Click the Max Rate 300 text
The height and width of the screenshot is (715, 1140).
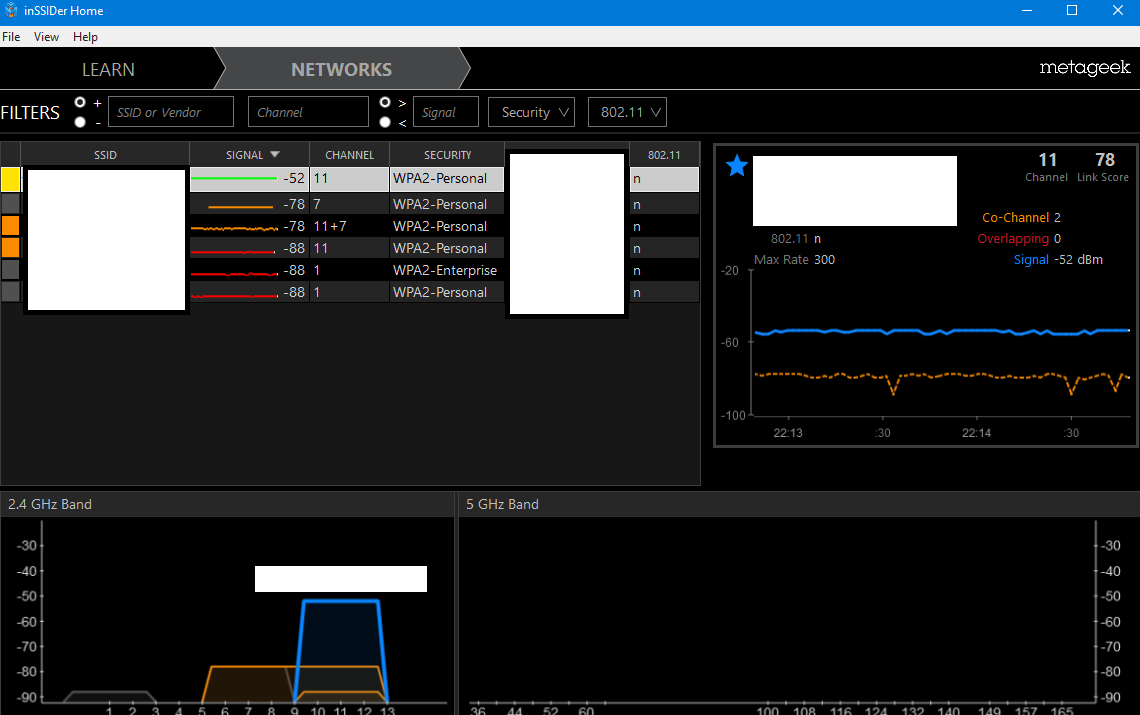tap(794, 260)
